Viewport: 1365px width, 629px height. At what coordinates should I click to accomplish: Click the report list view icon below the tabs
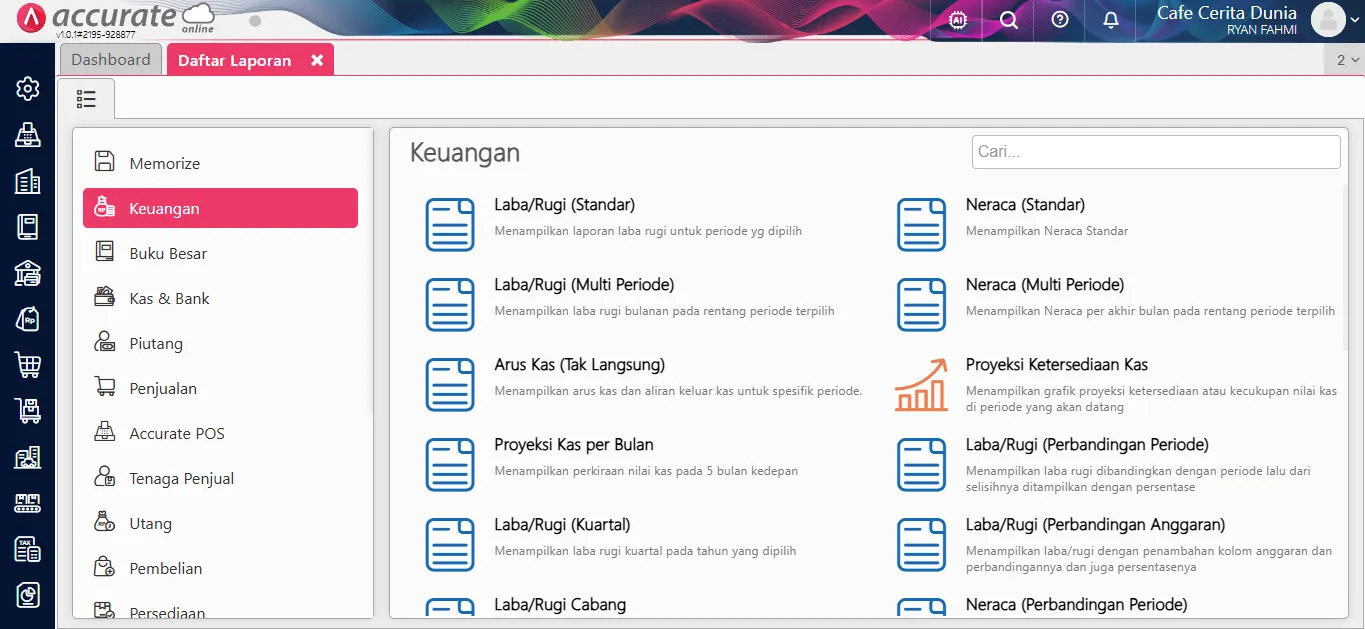coord(86,98)
